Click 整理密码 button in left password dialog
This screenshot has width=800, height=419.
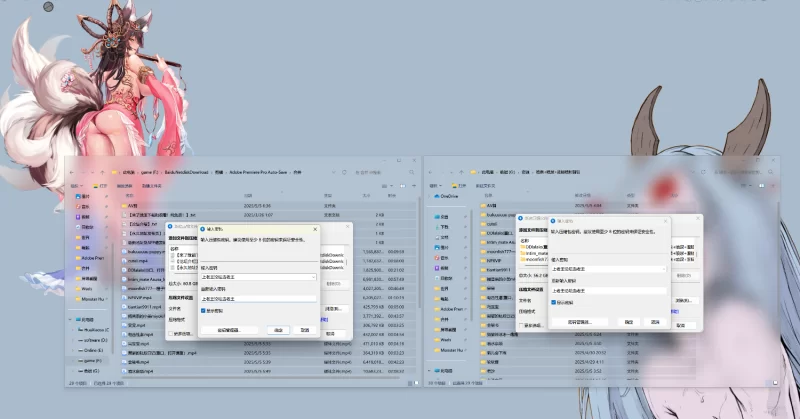tap(229, 330)
